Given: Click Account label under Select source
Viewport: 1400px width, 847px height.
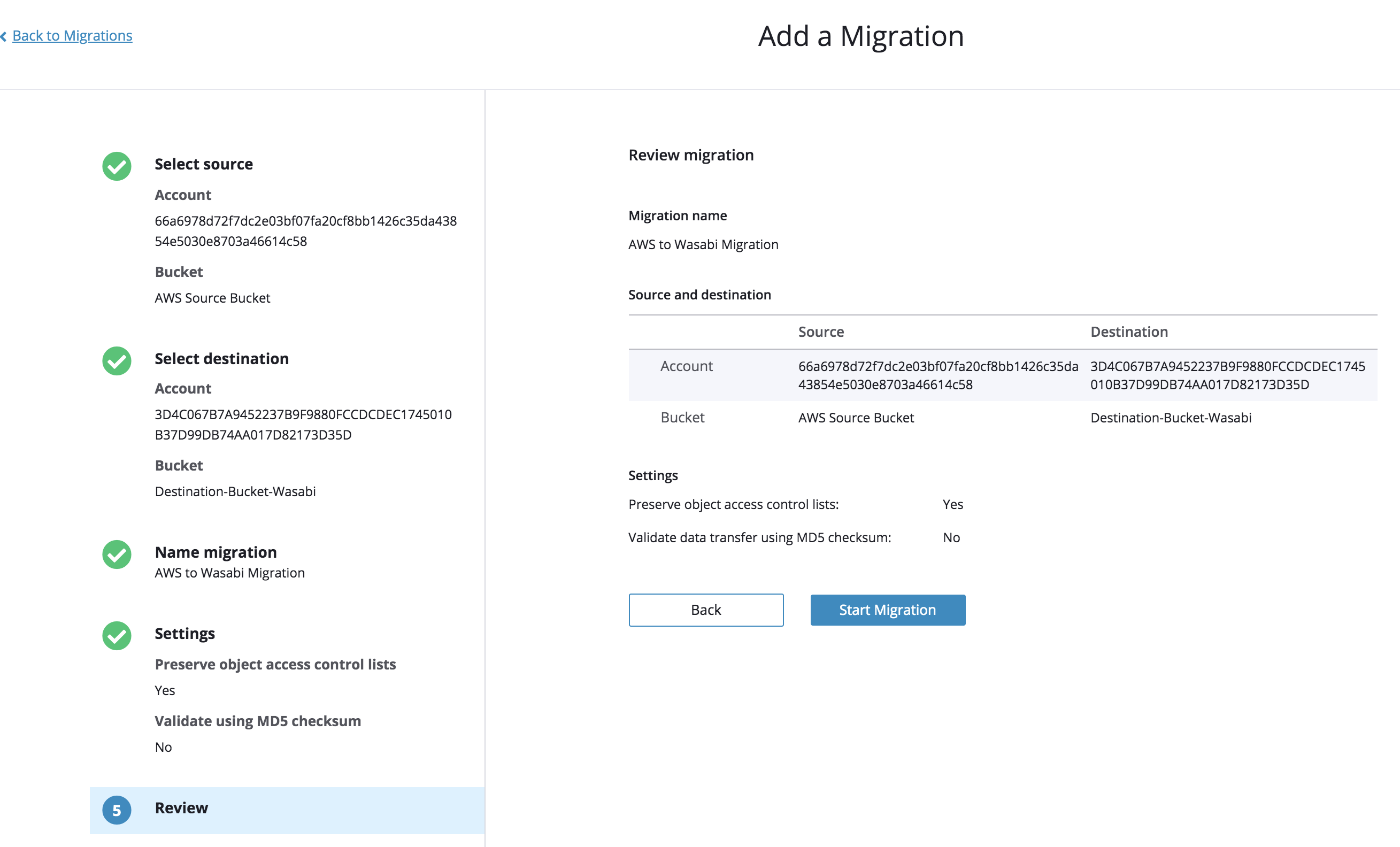Looking at the screenshot, I should tap(182, 195).
